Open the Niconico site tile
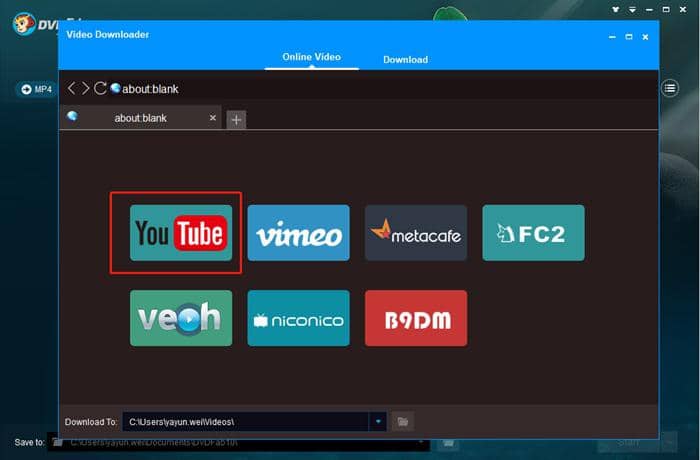This screenshot has width=700, height=460. pos(298,318)
